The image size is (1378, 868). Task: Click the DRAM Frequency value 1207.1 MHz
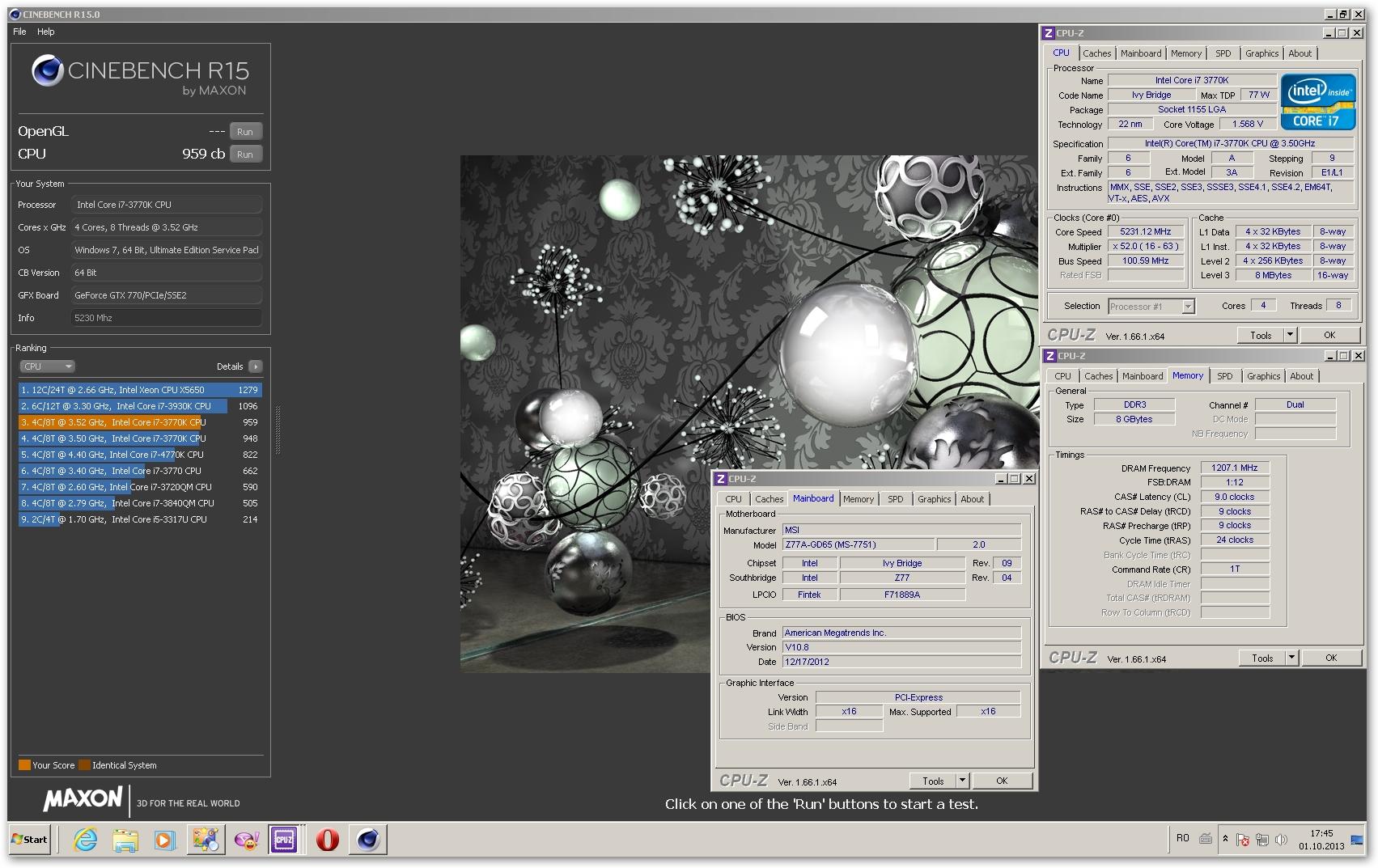tap(1235, 468)
